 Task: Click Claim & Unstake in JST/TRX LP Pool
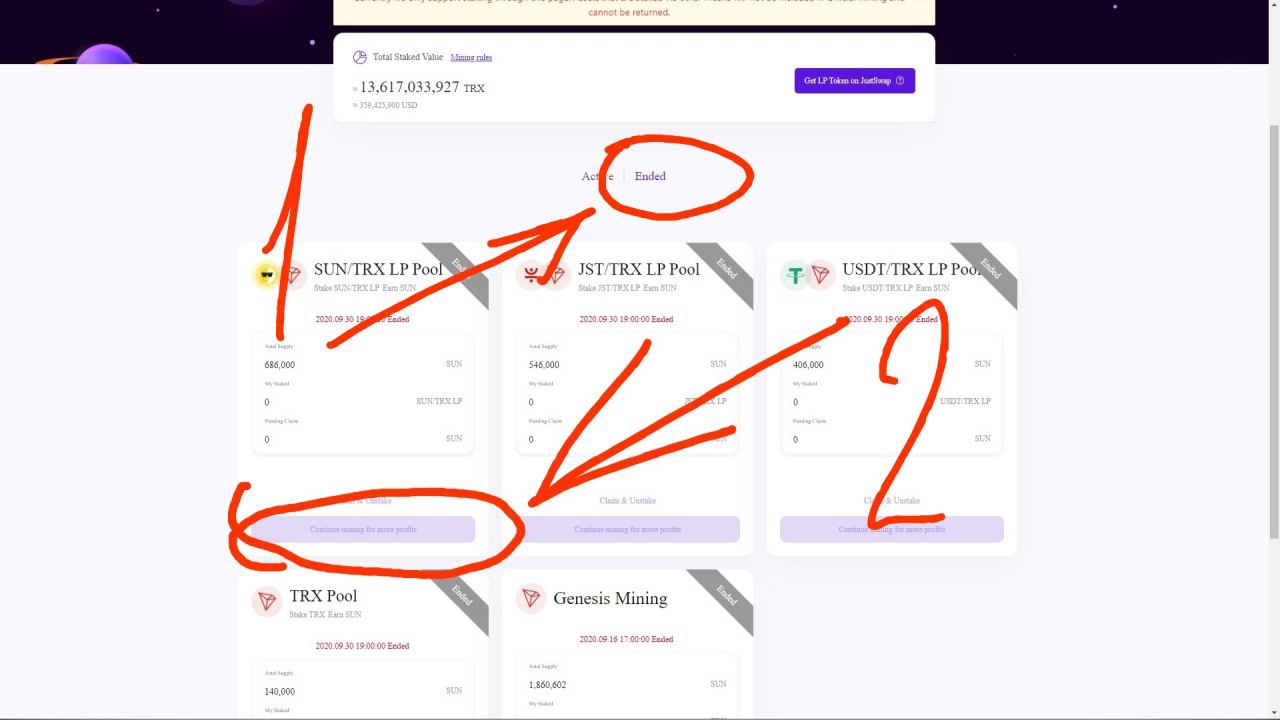point(628,500)
